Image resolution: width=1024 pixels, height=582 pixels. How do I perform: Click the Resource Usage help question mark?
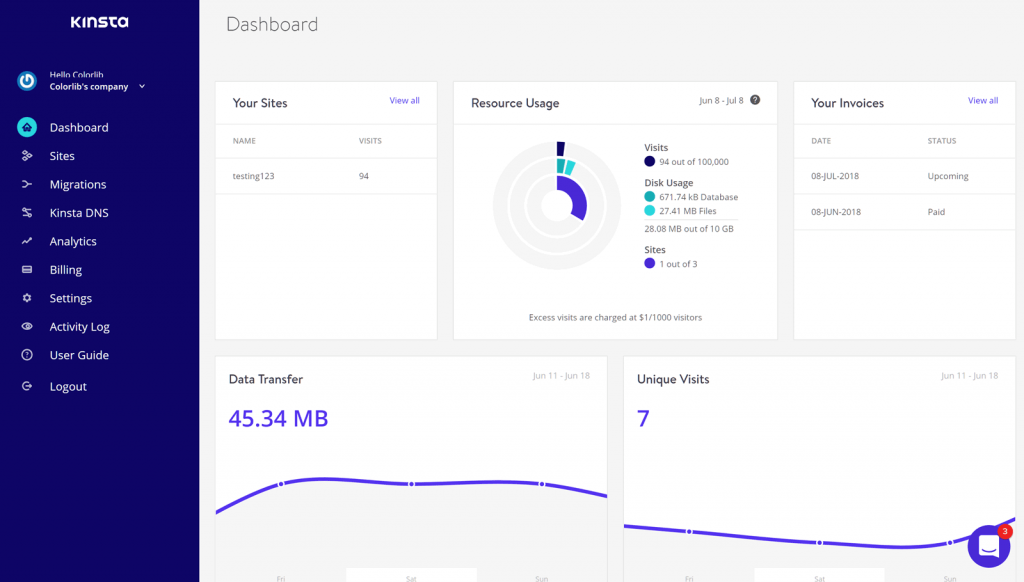755,100
